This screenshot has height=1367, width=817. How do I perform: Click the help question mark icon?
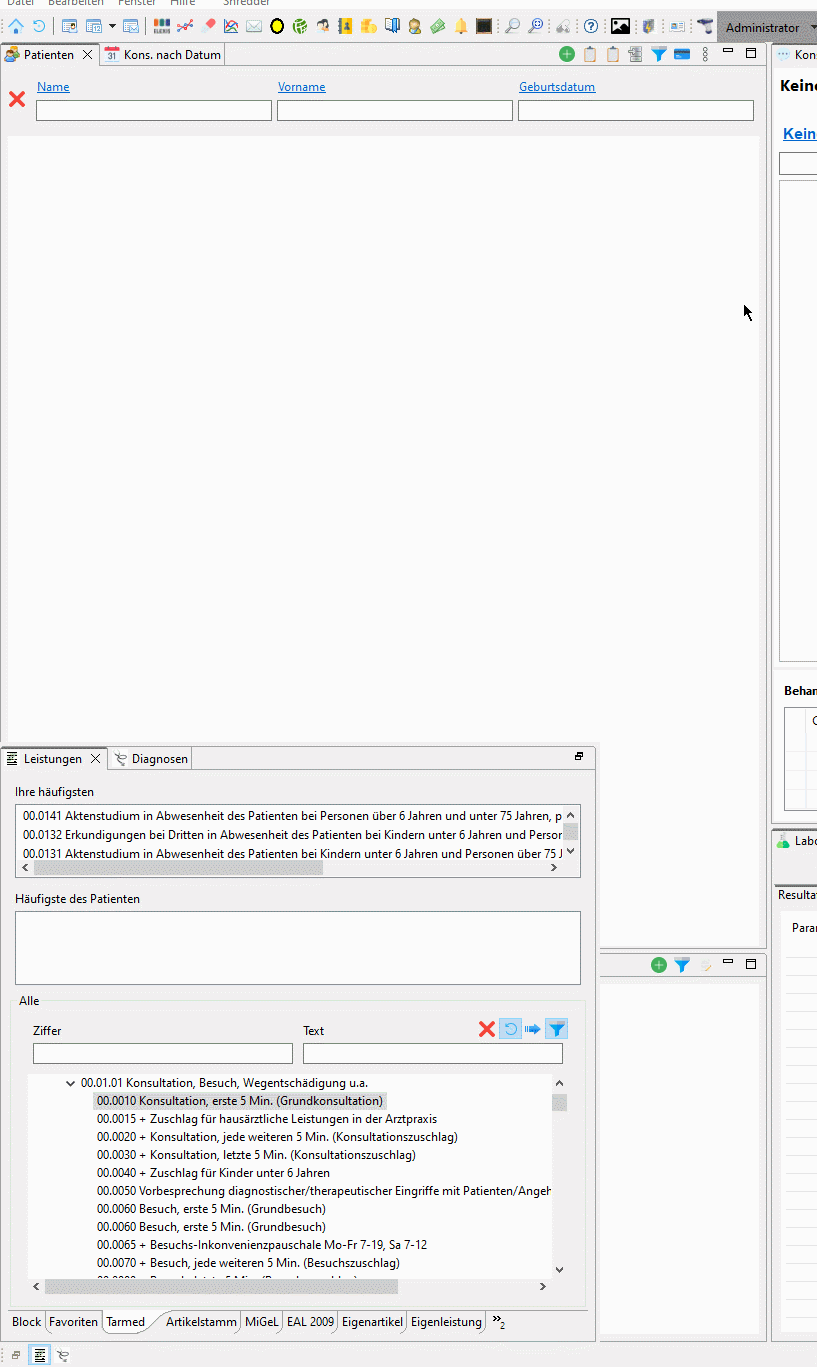click(591, 27)
